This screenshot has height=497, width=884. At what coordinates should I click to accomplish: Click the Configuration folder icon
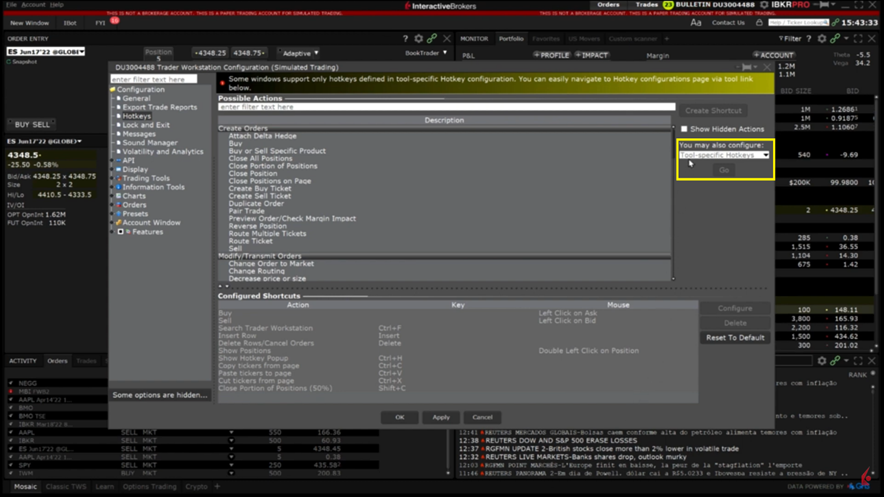(x=113, y=90)
